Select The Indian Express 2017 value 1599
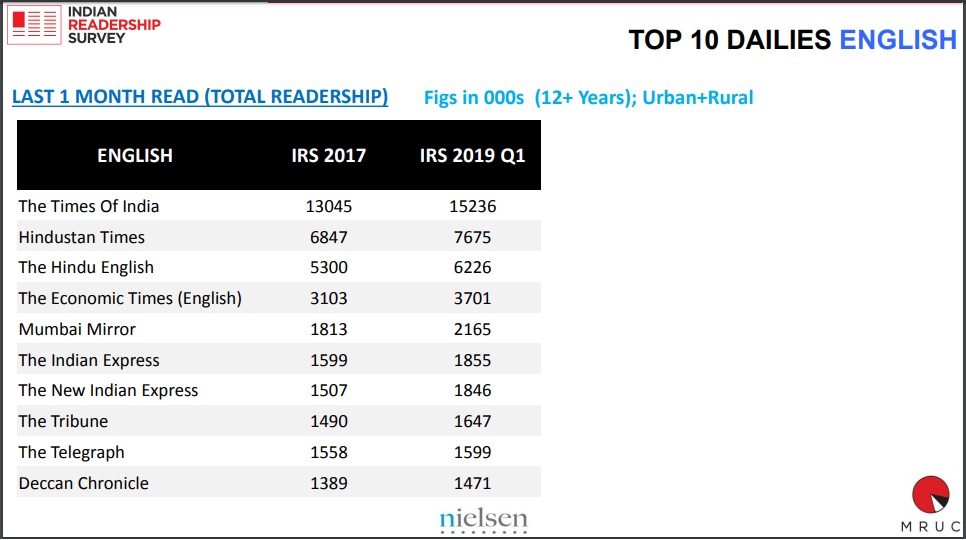The width and height of the screenshot is (966, 540). 329,360
